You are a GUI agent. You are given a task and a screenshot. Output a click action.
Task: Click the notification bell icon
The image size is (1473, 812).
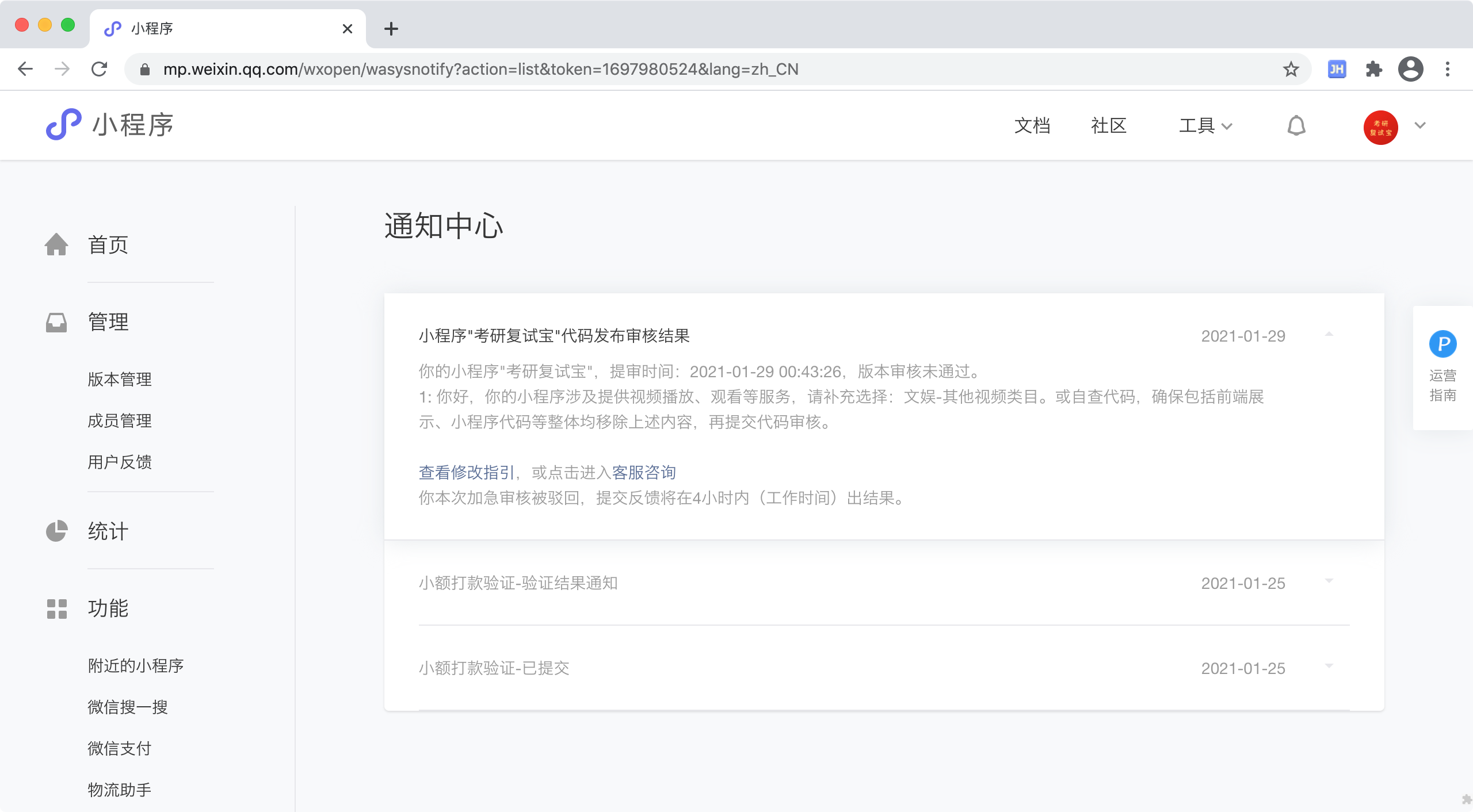point(1296,125)
